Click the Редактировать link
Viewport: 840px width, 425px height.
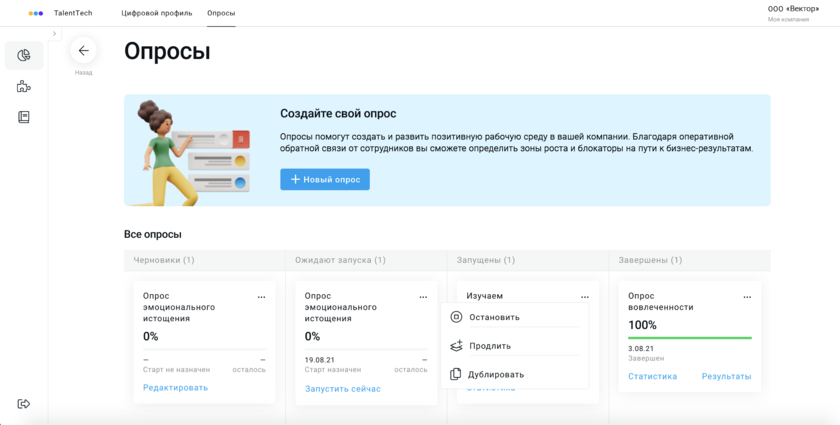click(176, 388)
